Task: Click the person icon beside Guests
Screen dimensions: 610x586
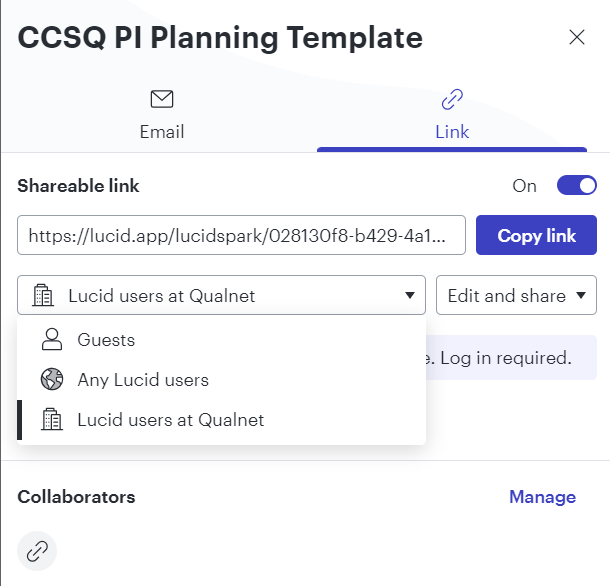Action: 52,339
